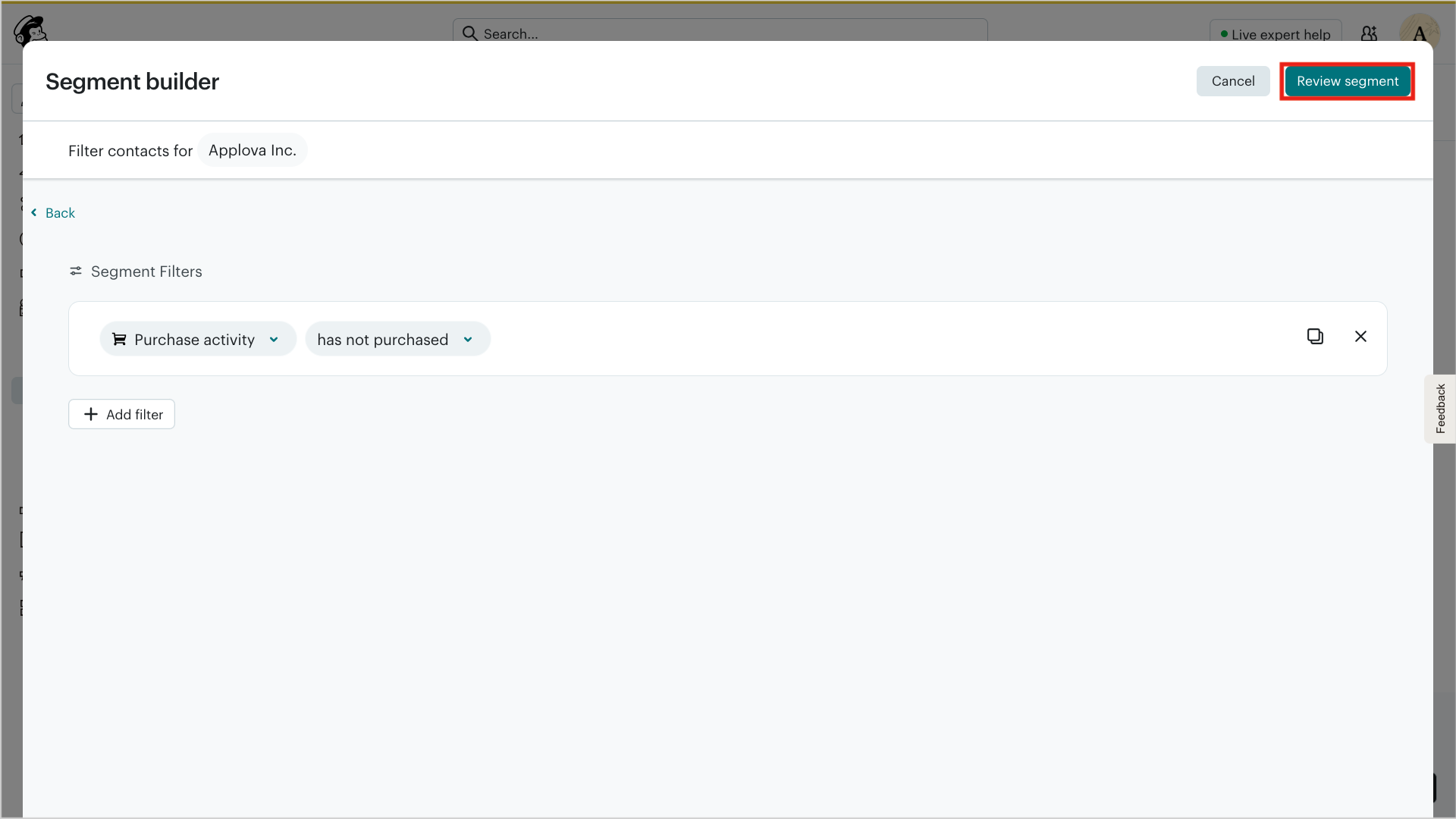
Task: Remove the Purchase activity filter row
Action: click(x=1360, y=337)
